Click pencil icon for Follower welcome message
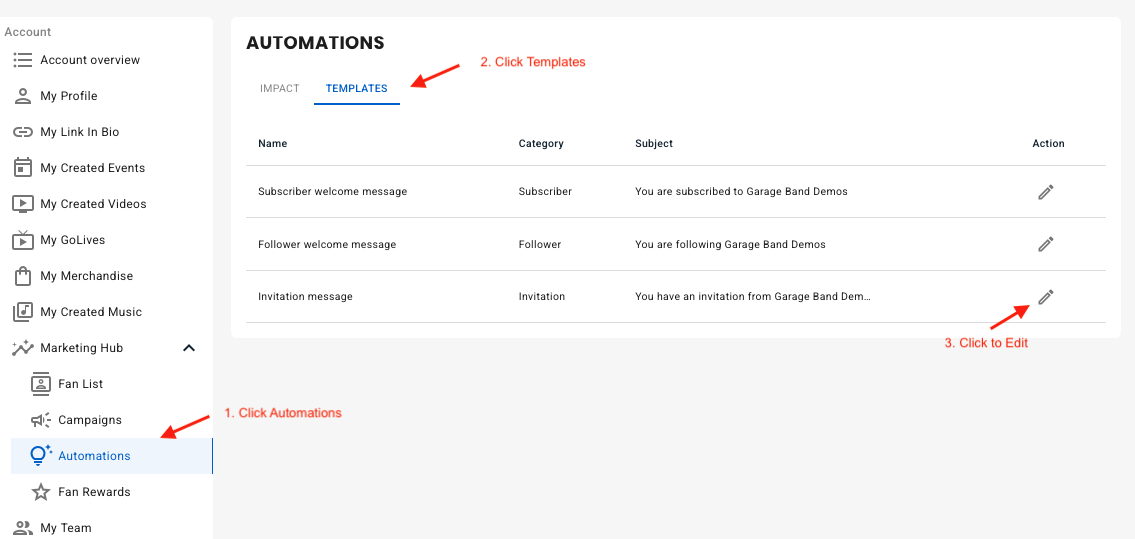 click(x=1045, y=244)
